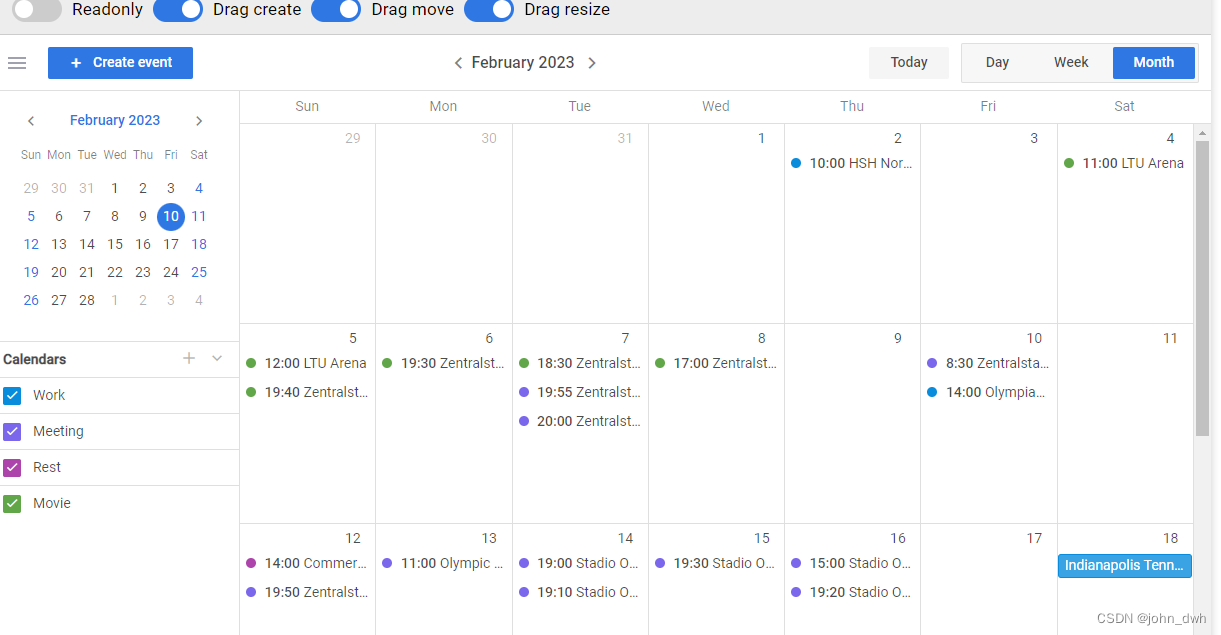Hide the Meeting calendar
The height and width of the screenshot is (635, 1221).
(13, 431)
